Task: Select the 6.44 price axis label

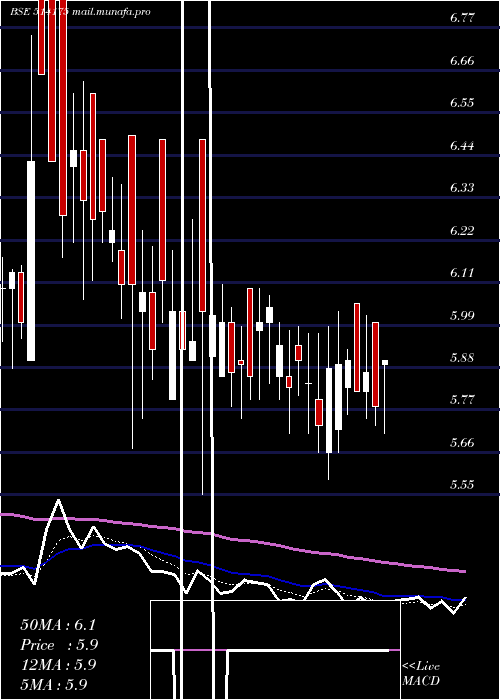Action: click(x=462, y=146)
